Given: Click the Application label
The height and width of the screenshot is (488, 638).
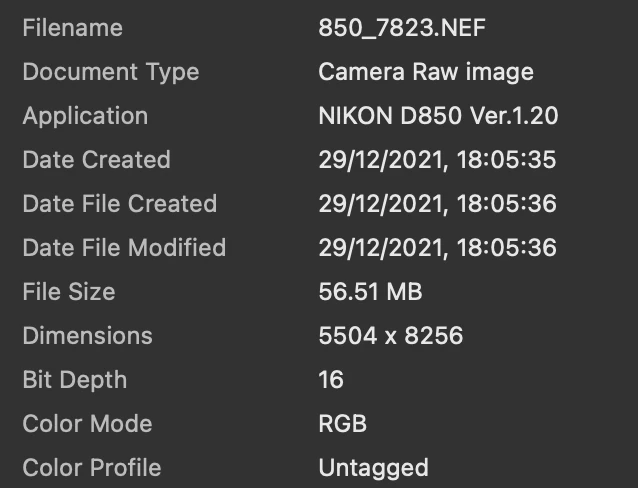Looking at the screenshot, I should pyautogui.click(x=85, y=117).
